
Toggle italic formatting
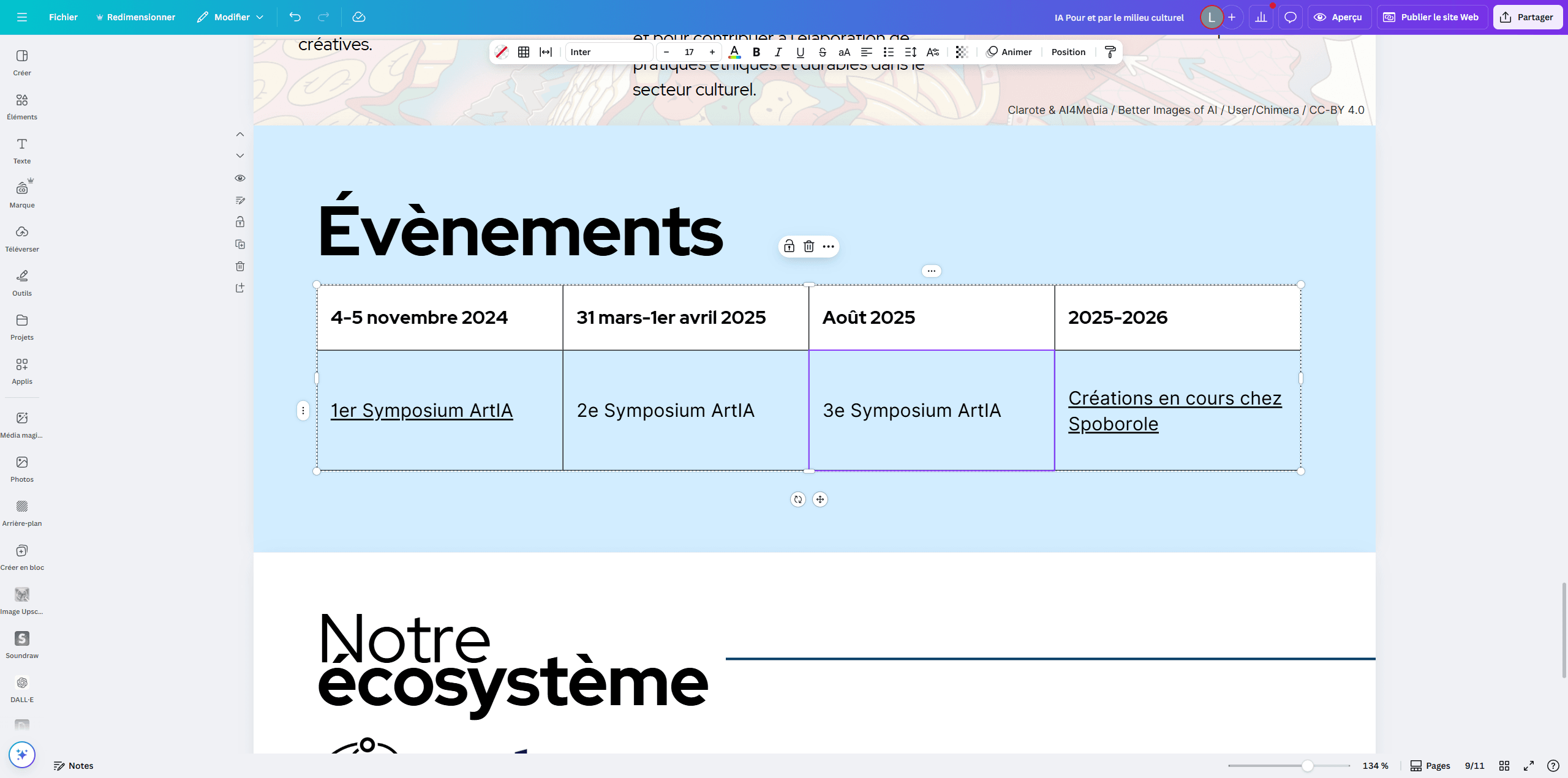(778, 52)
